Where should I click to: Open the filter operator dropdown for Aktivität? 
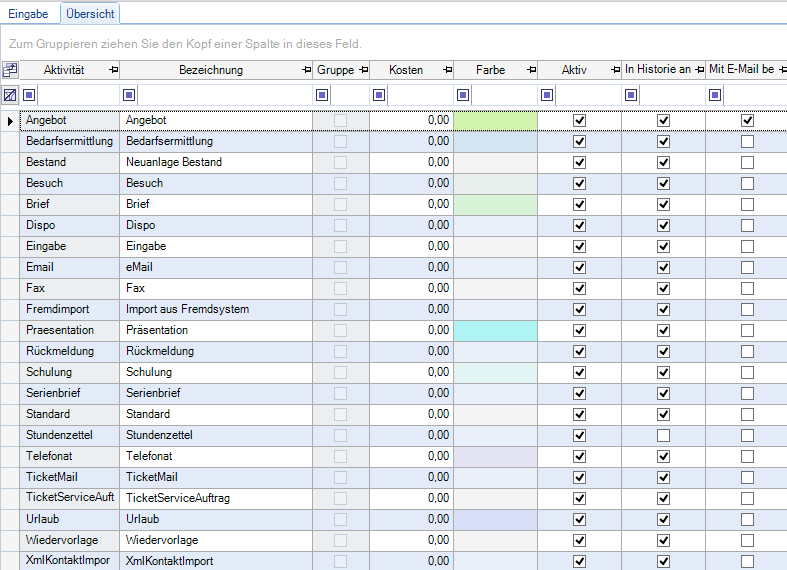click(x=30, y=95)
